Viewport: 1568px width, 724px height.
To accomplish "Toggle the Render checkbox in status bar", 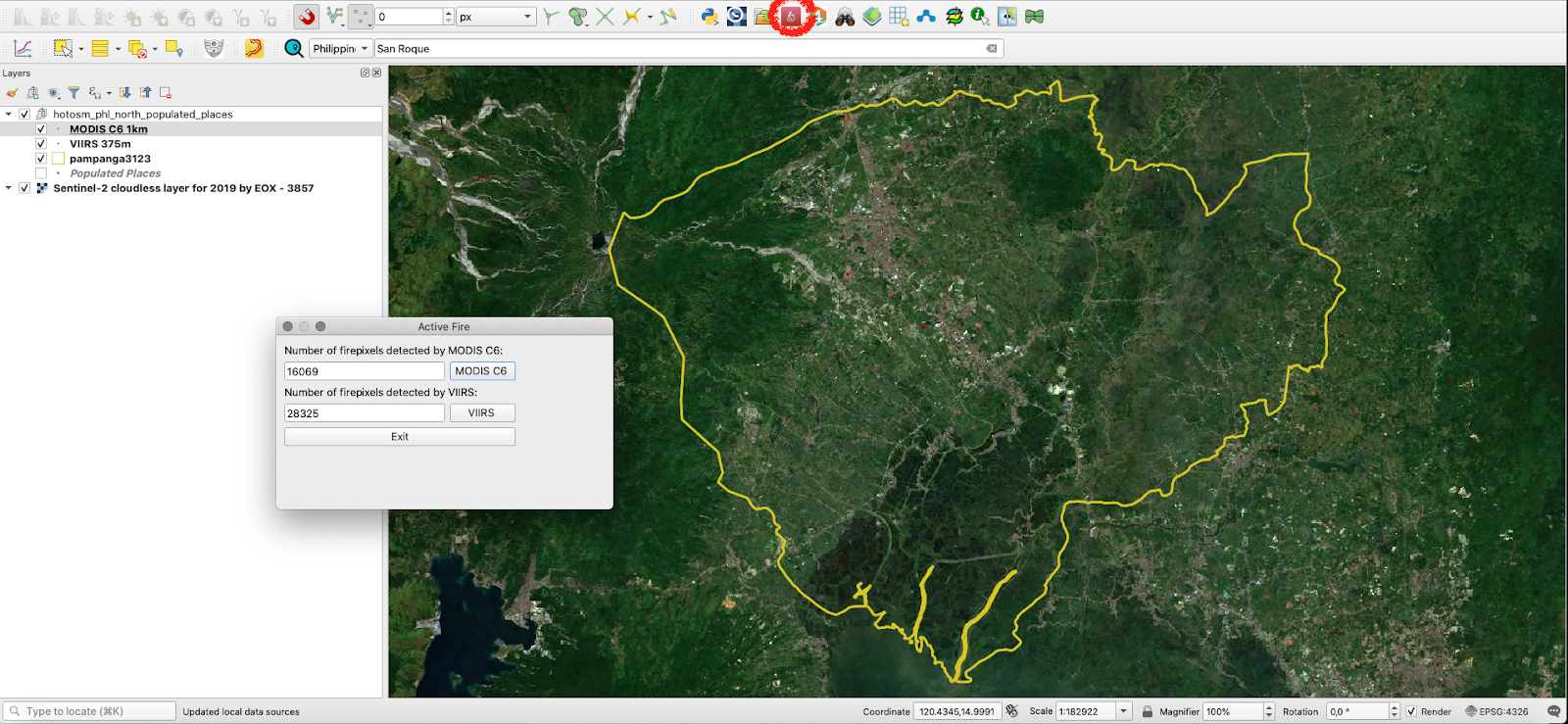I will point(1411,711).
